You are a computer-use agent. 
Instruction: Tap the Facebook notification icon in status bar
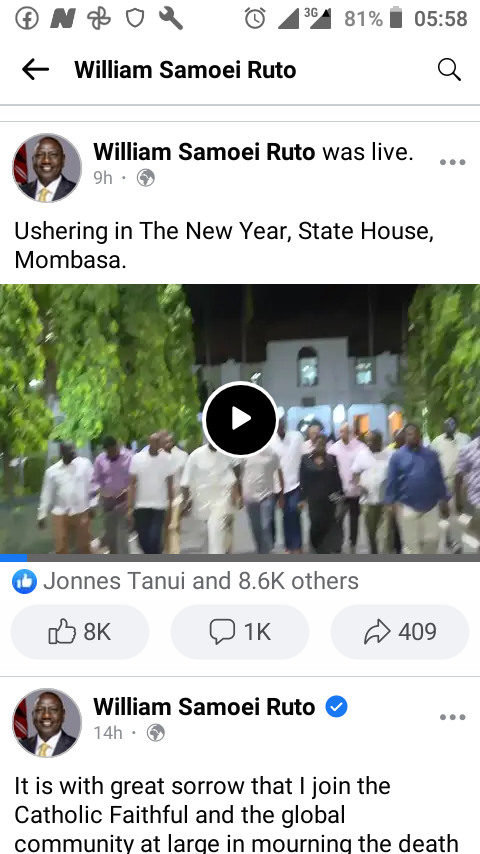pyautogui.click(x=27, y=19)
